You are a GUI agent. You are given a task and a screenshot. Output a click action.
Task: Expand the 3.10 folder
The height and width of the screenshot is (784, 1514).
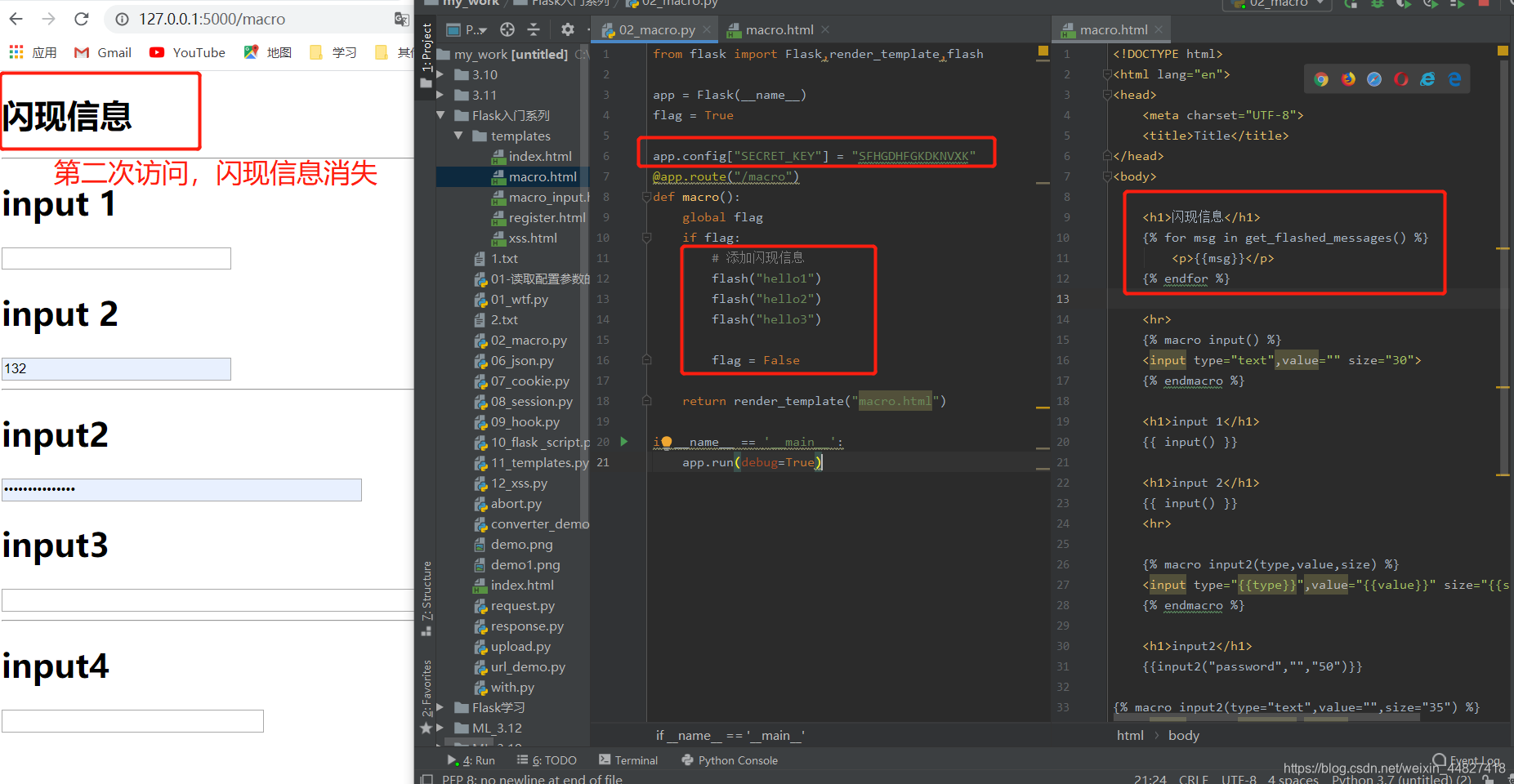[x=440, y=74]
